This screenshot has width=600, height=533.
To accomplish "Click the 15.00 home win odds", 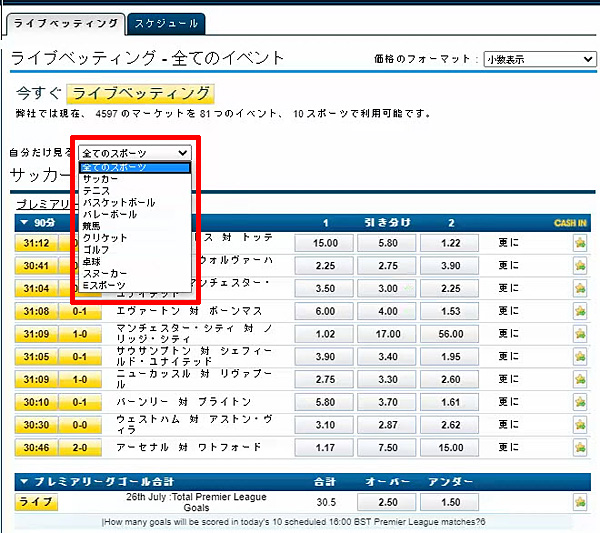I will pos(324,243).
